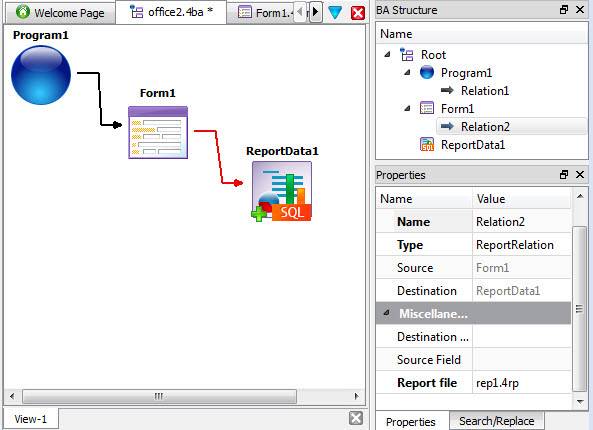Click the Source Field property label
The width and height of the screenshot is (593, 430).
[429, 360]
